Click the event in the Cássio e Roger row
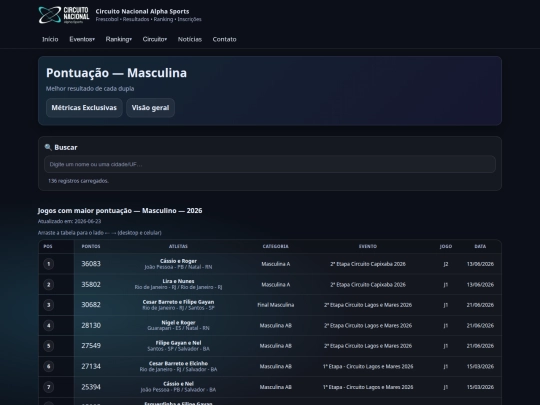 (368, 264)
